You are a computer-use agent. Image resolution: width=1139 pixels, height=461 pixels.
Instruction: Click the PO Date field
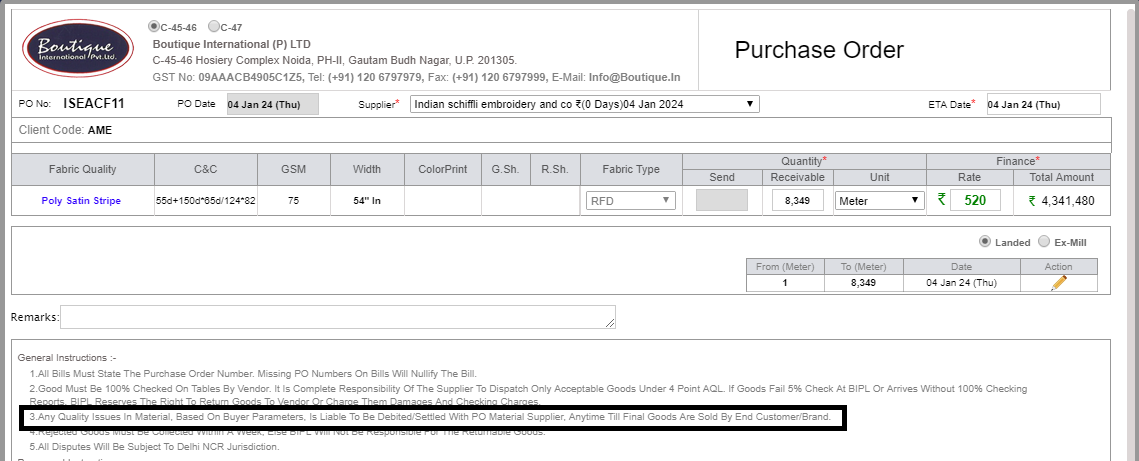272,104
